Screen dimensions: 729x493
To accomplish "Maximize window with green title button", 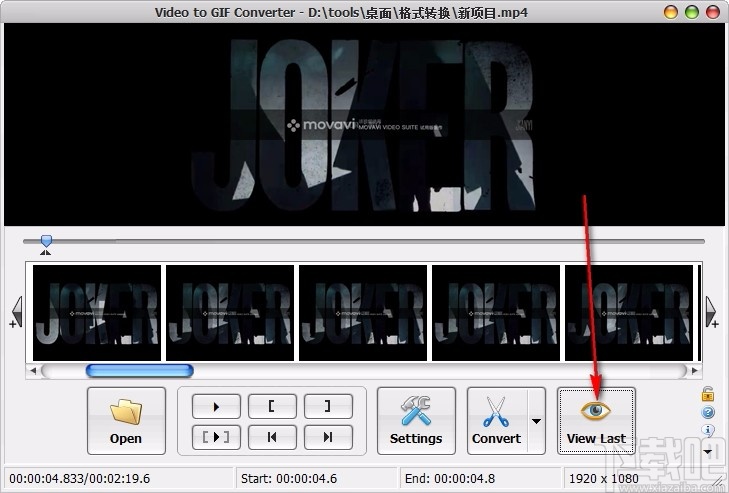I will point(692,12).
